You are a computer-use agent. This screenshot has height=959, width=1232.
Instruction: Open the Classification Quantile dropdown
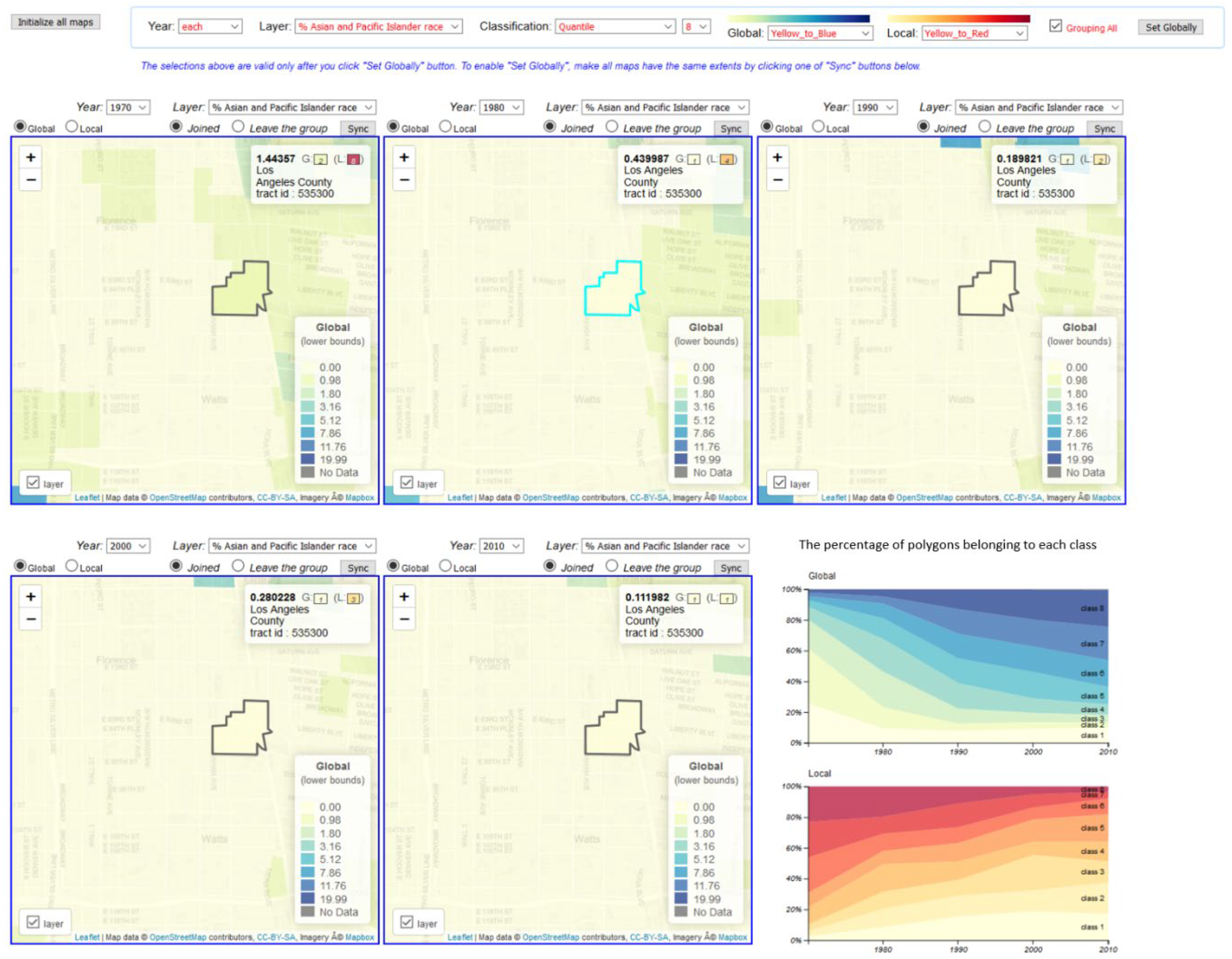point(615,27)
